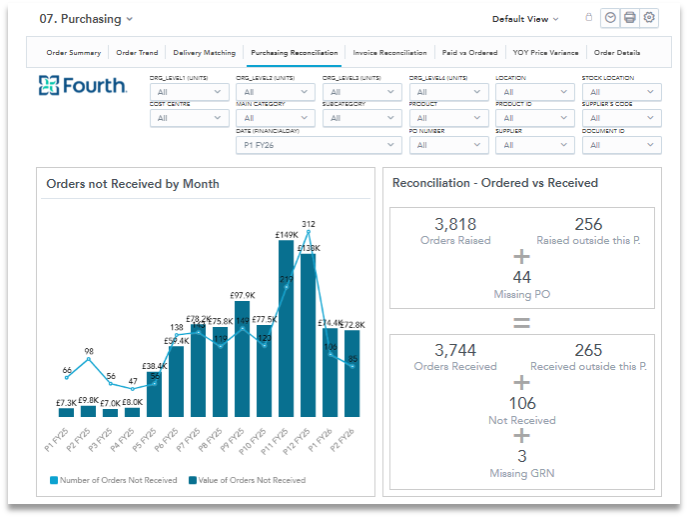Click the plus sign above Missing PO
The image size is (688, 518).
[522, 257]
